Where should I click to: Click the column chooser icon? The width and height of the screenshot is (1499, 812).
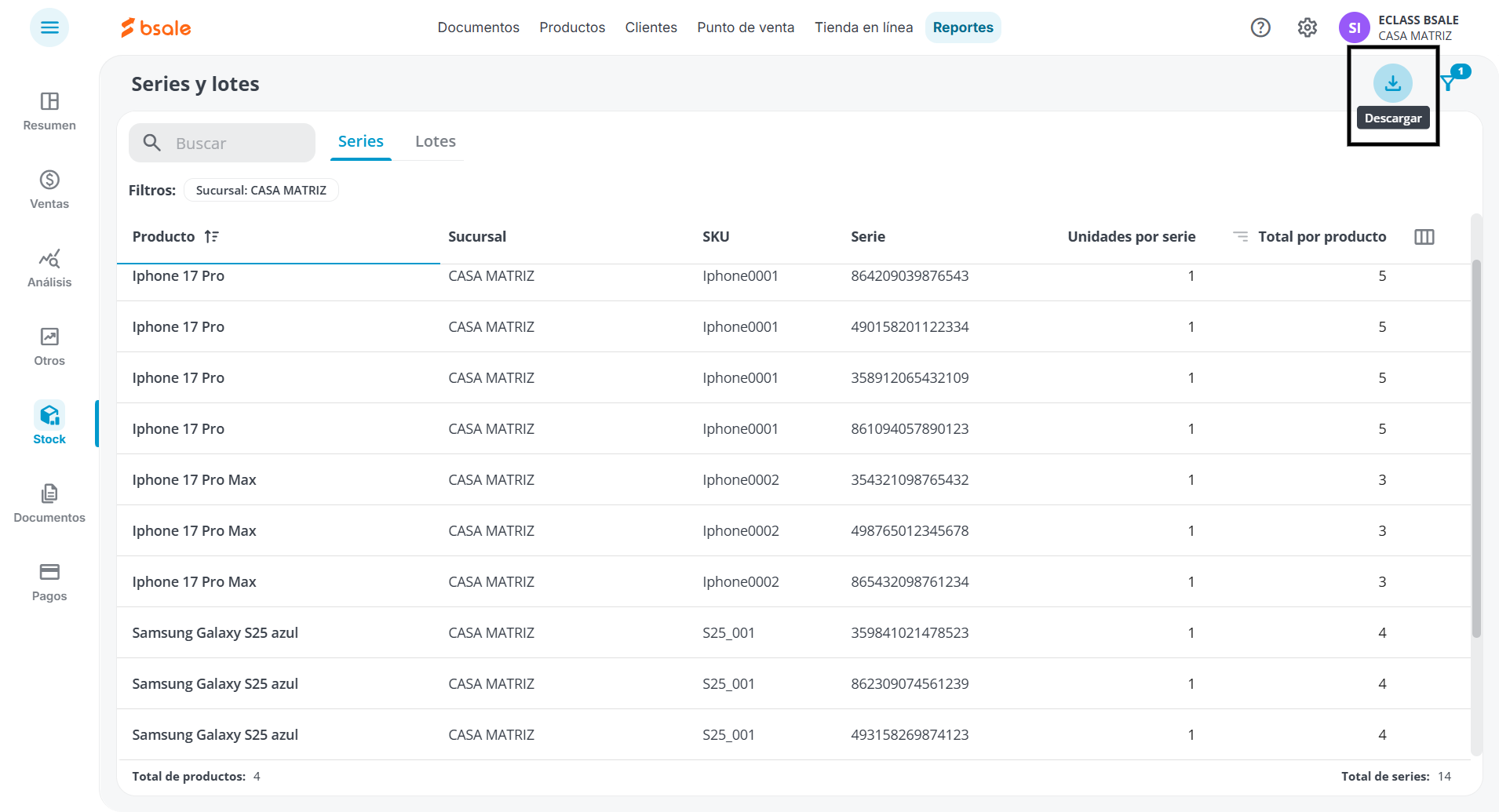click(x=1424, y=237)
